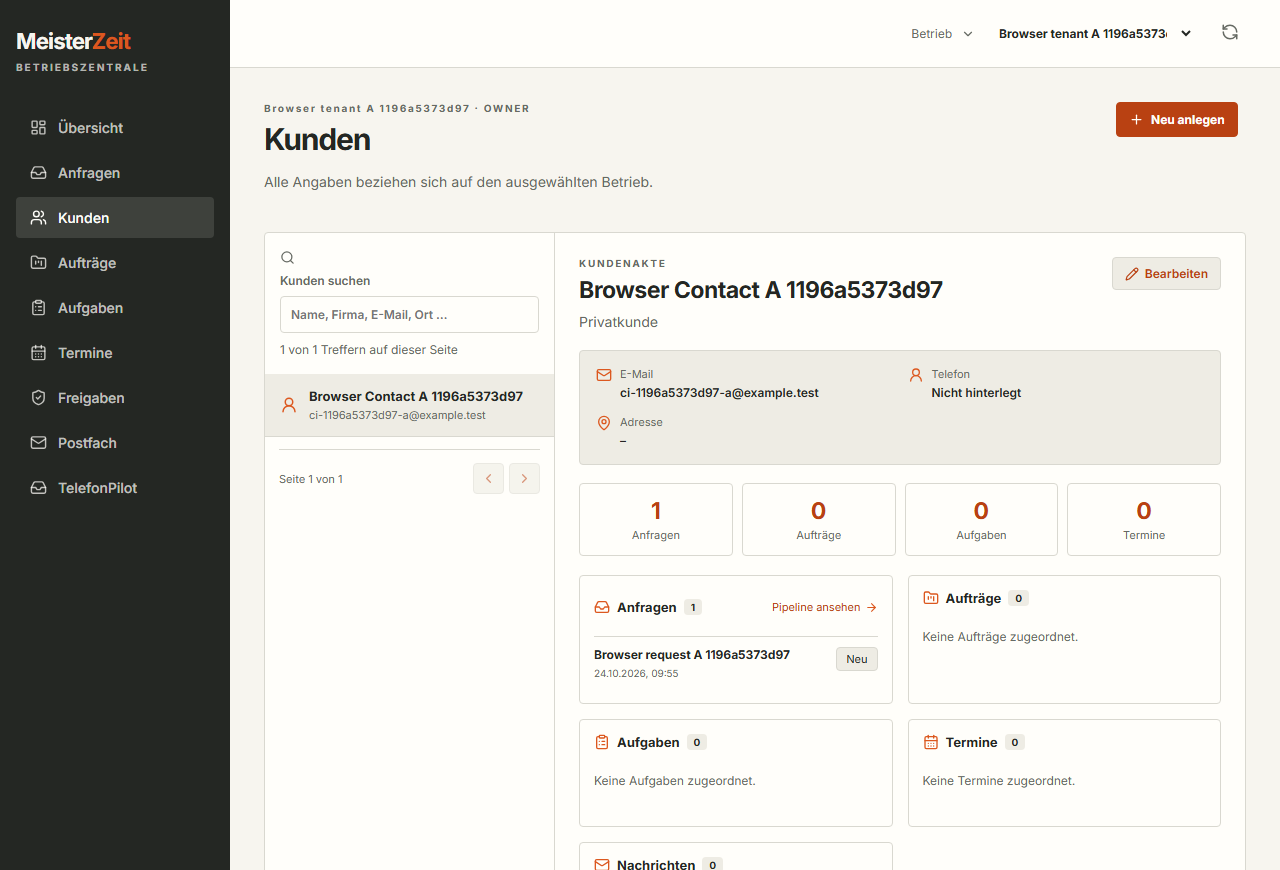Click the Adresse location pin icon
Screen dimensions: 1280x870
[604, 423]
